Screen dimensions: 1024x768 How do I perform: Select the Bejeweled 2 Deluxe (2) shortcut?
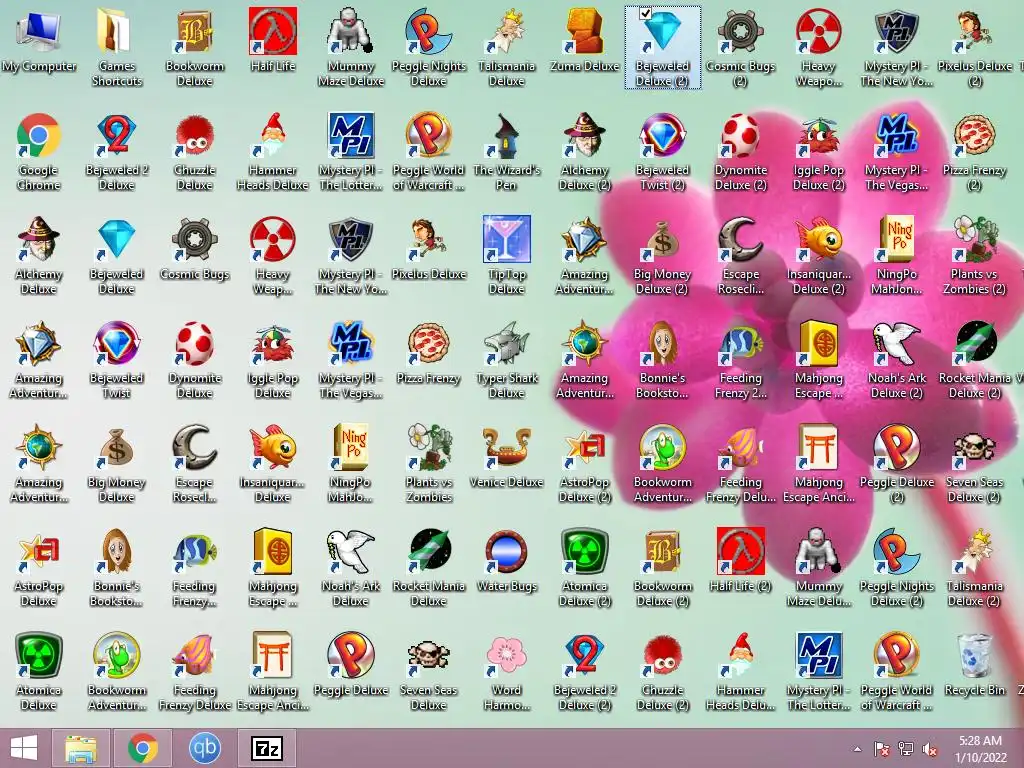(x=584, y=671)
